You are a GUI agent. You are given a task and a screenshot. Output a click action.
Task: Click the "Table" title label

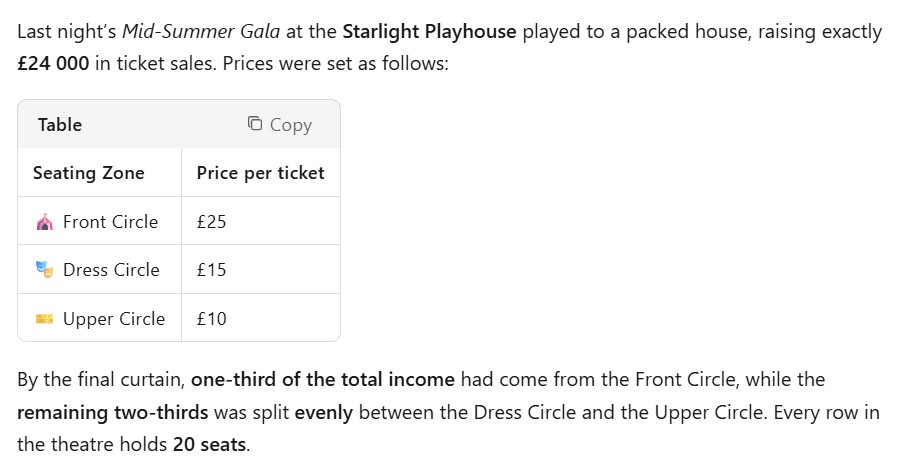click(x=60, y=125)
